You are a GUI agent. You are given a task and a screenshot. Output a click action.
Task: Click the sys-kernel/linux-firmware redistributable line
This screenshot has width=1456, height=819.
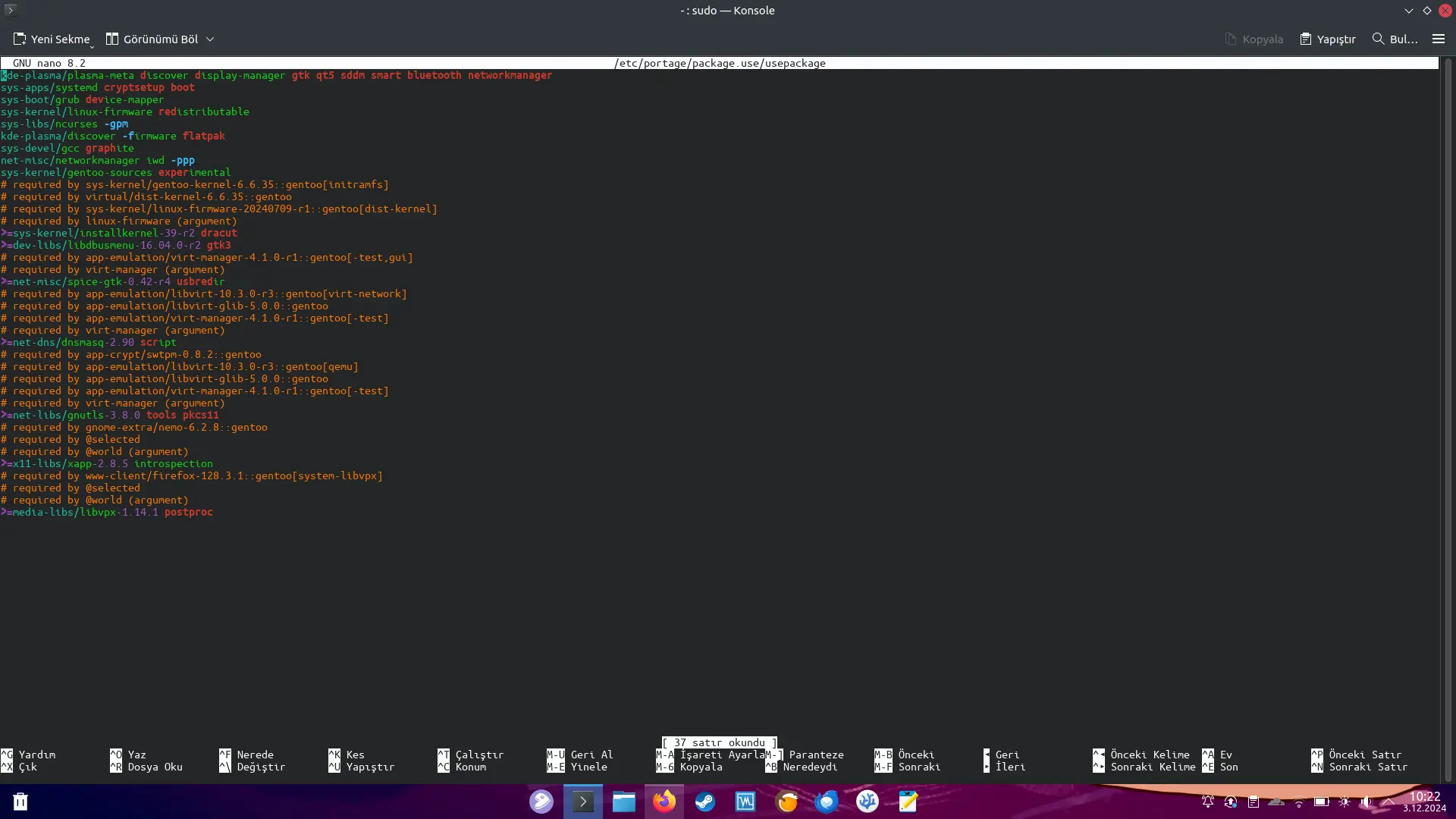pos(125,111)
